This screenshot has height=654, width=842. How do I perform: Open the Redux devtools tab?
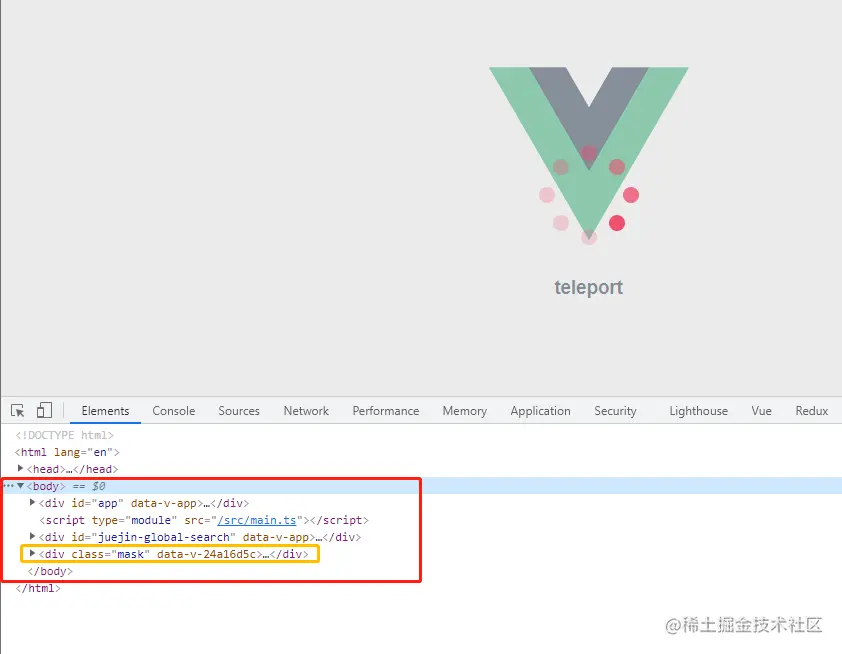(x=811, y=411)
